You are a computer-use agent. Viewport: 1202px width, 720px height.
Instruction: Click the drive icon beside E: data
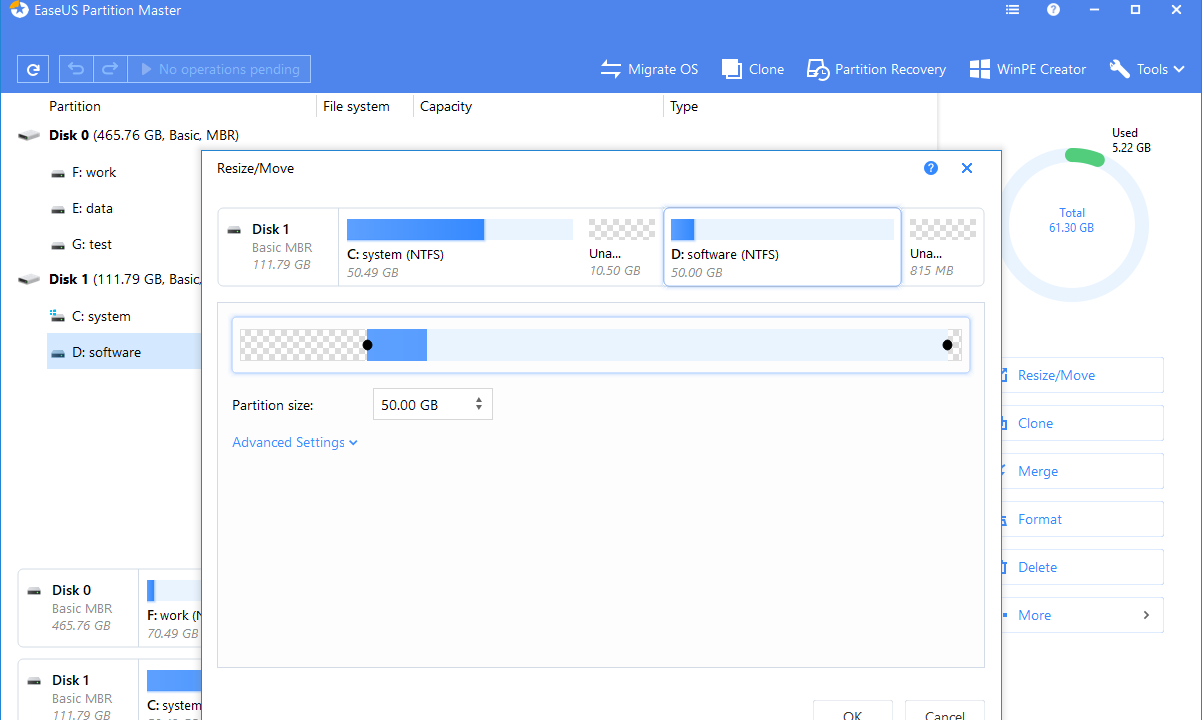point(57,209)
